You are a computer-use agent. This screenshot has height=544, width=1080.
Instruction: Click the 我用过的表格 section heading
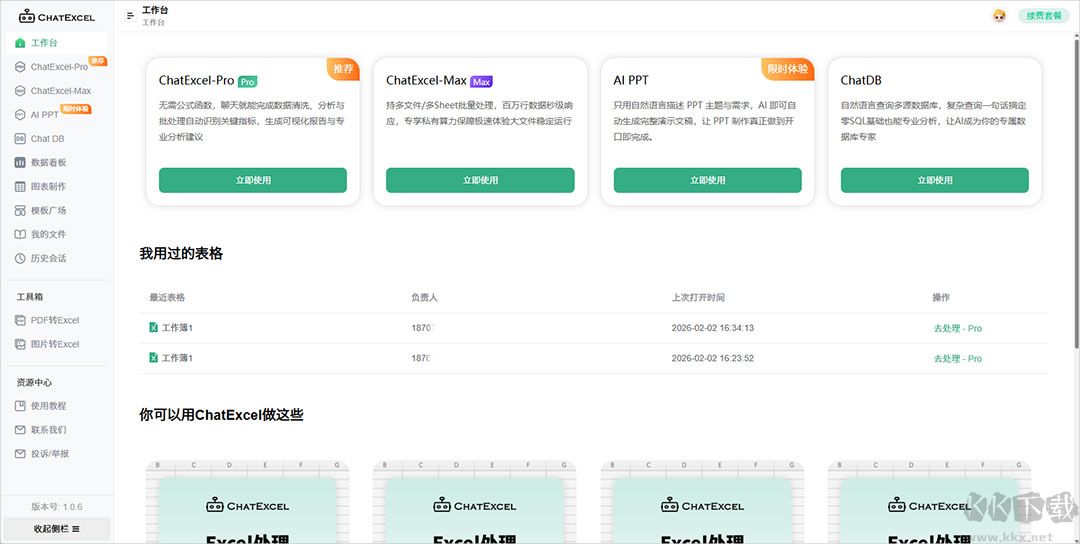click(181, 254)
